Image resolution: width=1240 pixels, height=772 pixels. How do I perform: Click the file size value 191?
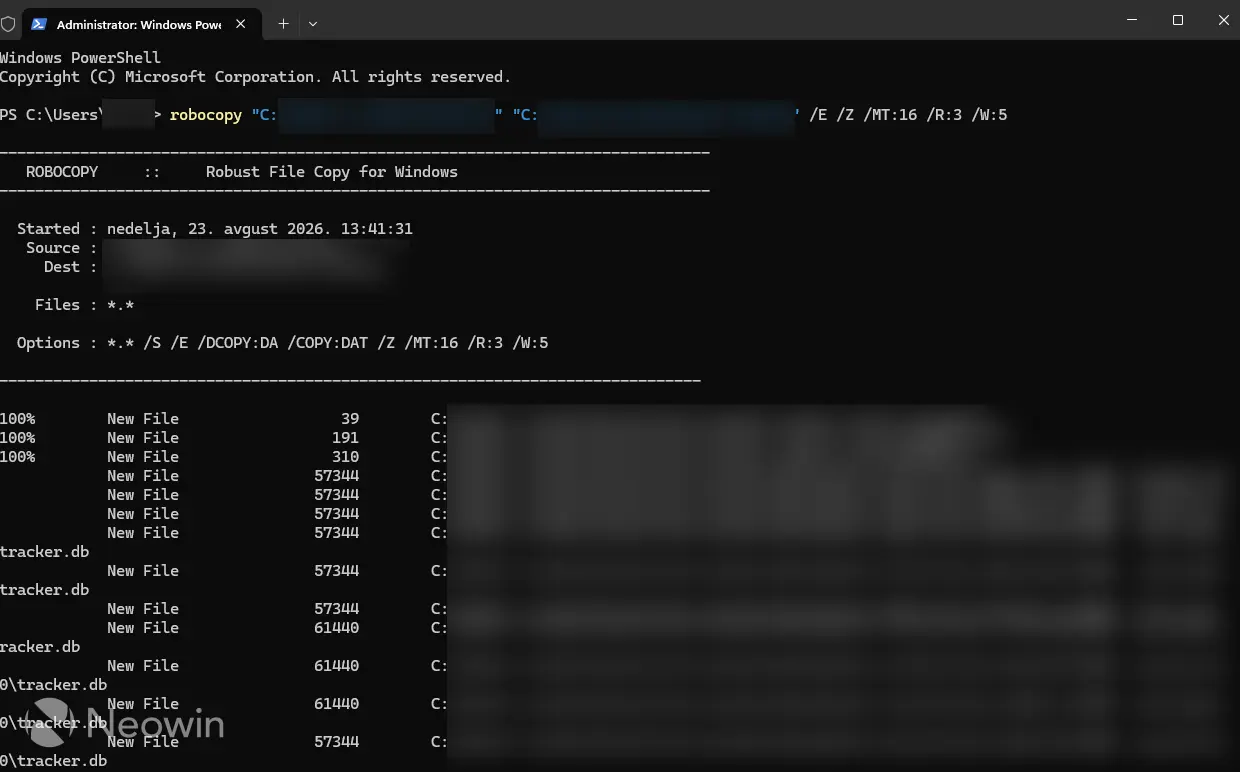345,438
